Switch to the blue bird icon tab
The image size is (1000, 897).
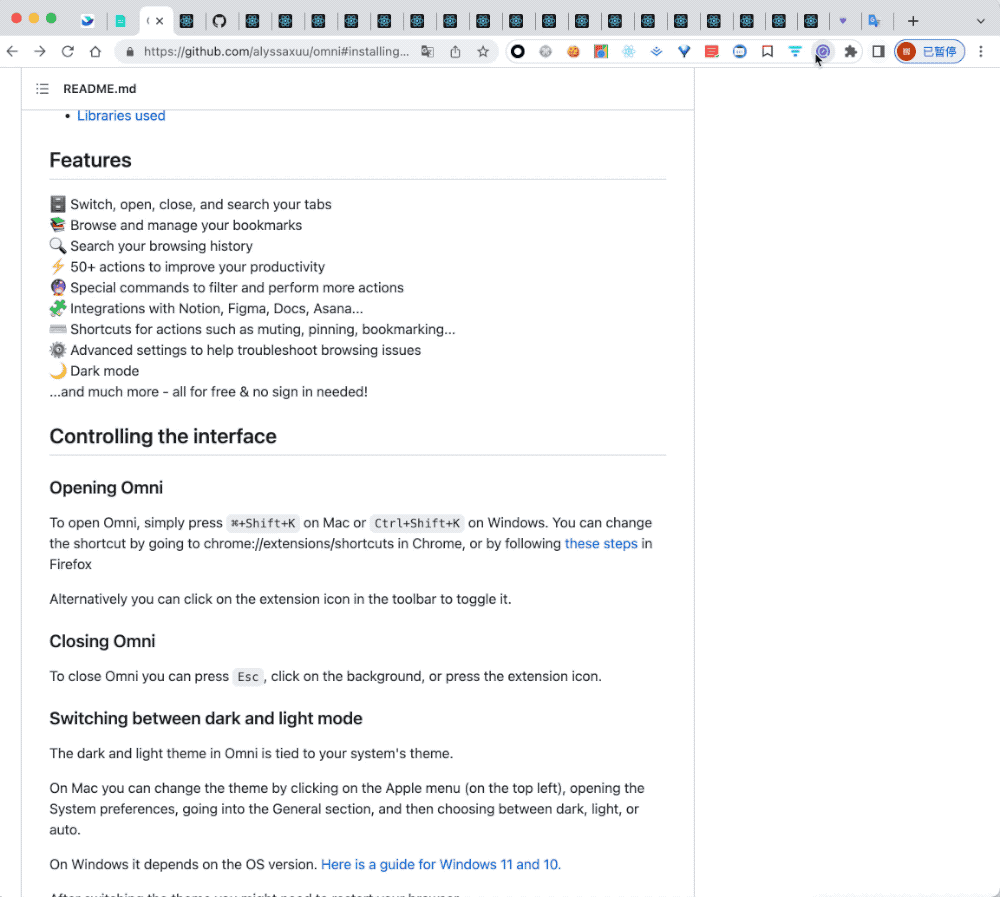[87, 21]
